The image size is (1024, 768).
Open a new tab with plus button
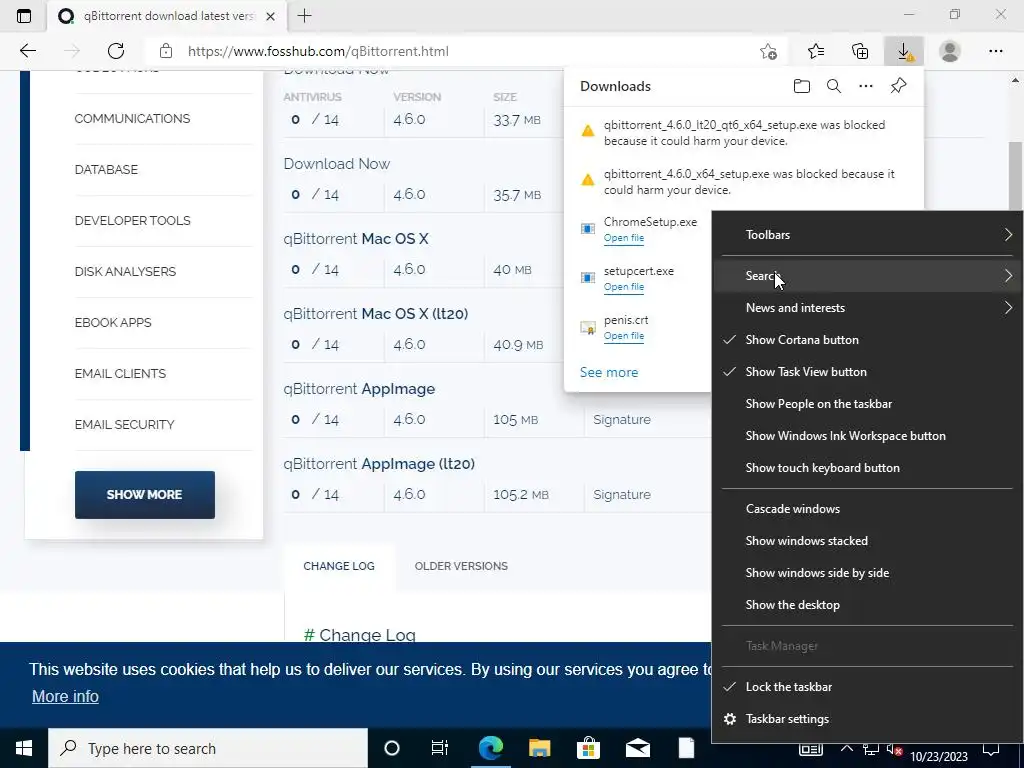(304, 16)
